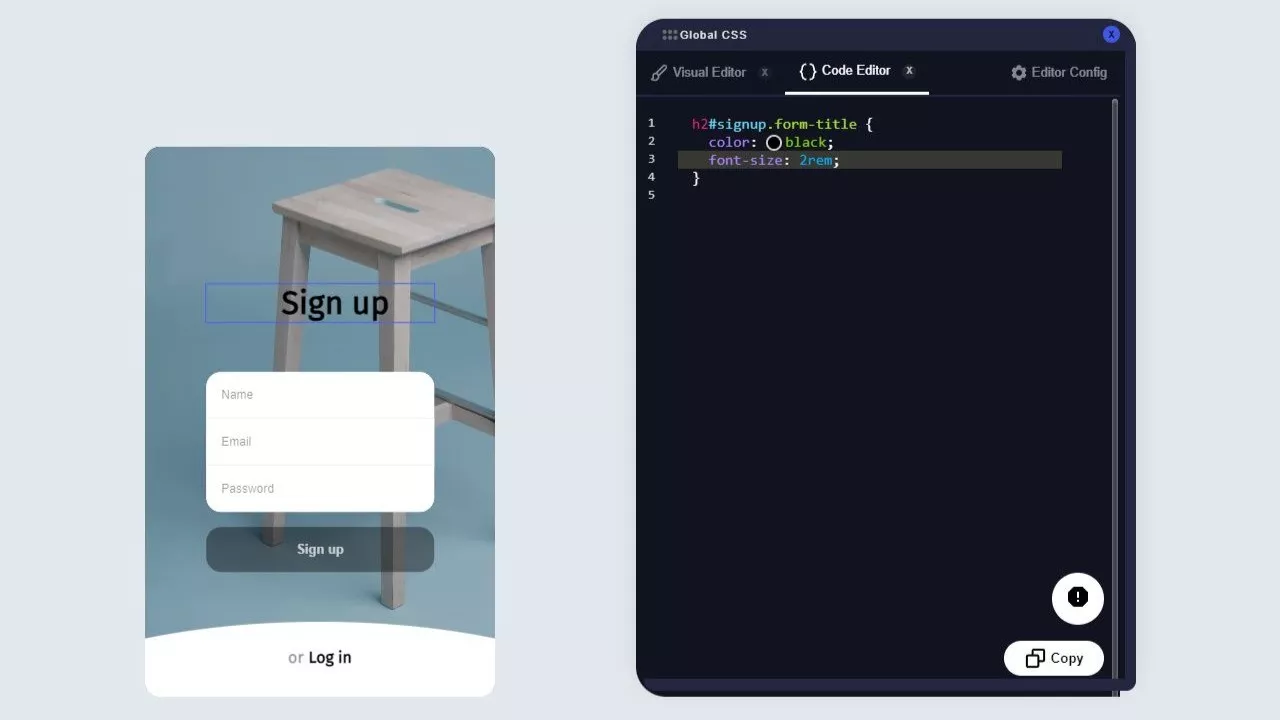Select the Sign up heading on the card
The height and width of the screenshot is (720, 1280).
334,303
